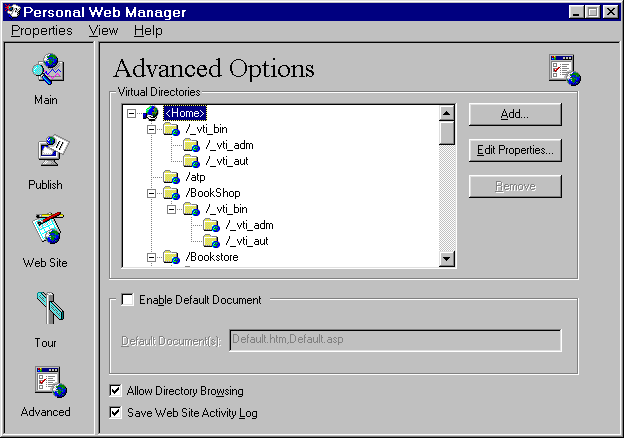Open the Help menu
Screen dimensions: 624x438
coord(148,31)
